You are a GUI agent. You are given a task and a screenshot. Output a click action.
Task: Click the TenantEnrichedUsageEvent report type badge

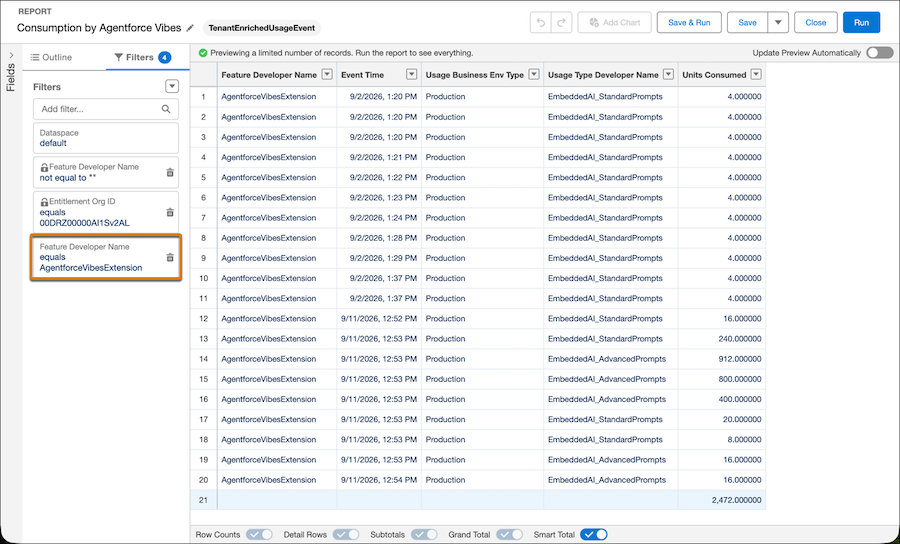pyautogui.click(x=262, y=28)
